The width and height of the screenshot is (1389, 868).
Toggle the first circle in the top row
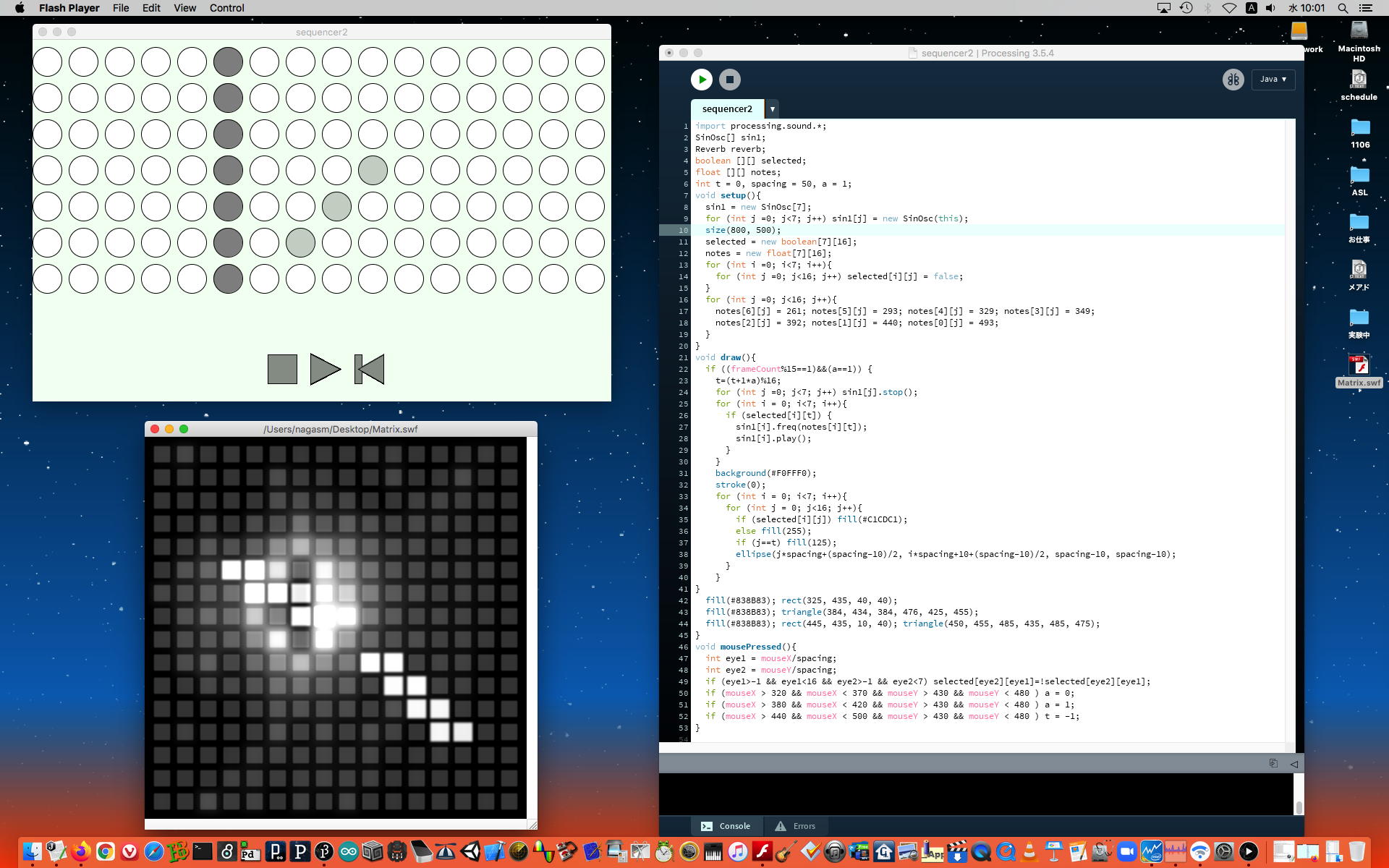48,61
